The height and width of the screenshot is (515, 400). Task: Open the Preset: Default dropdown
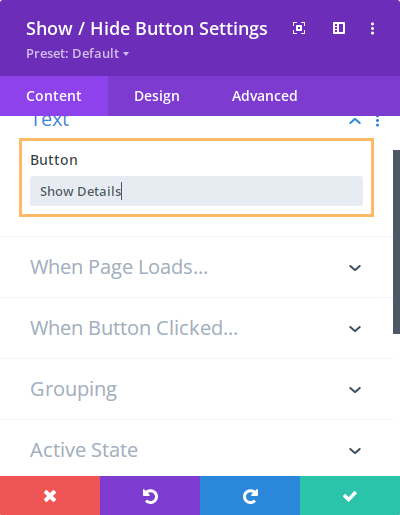click(78, 54)
